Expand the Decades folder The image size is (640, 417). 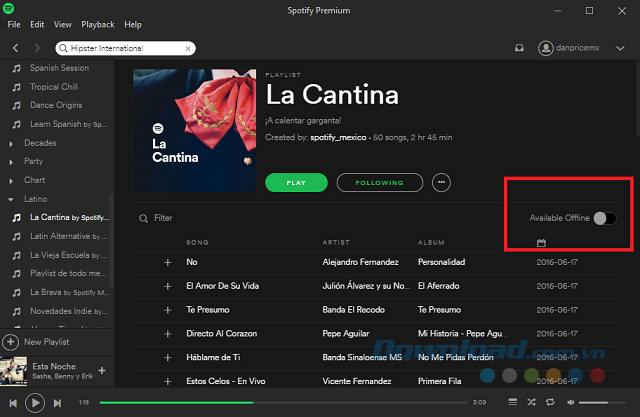[x=11, y=144]
